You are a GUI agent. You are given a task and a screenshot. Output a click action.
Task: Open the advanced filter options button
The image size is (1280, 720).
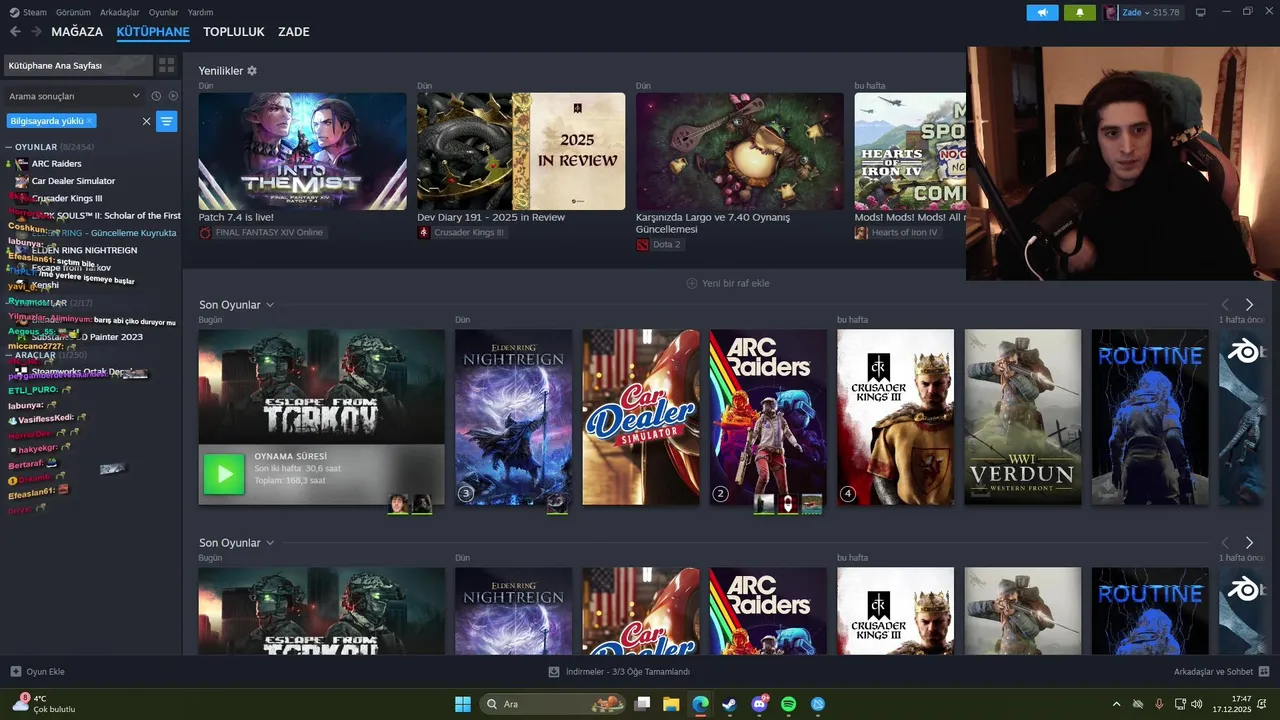point(166,121)
